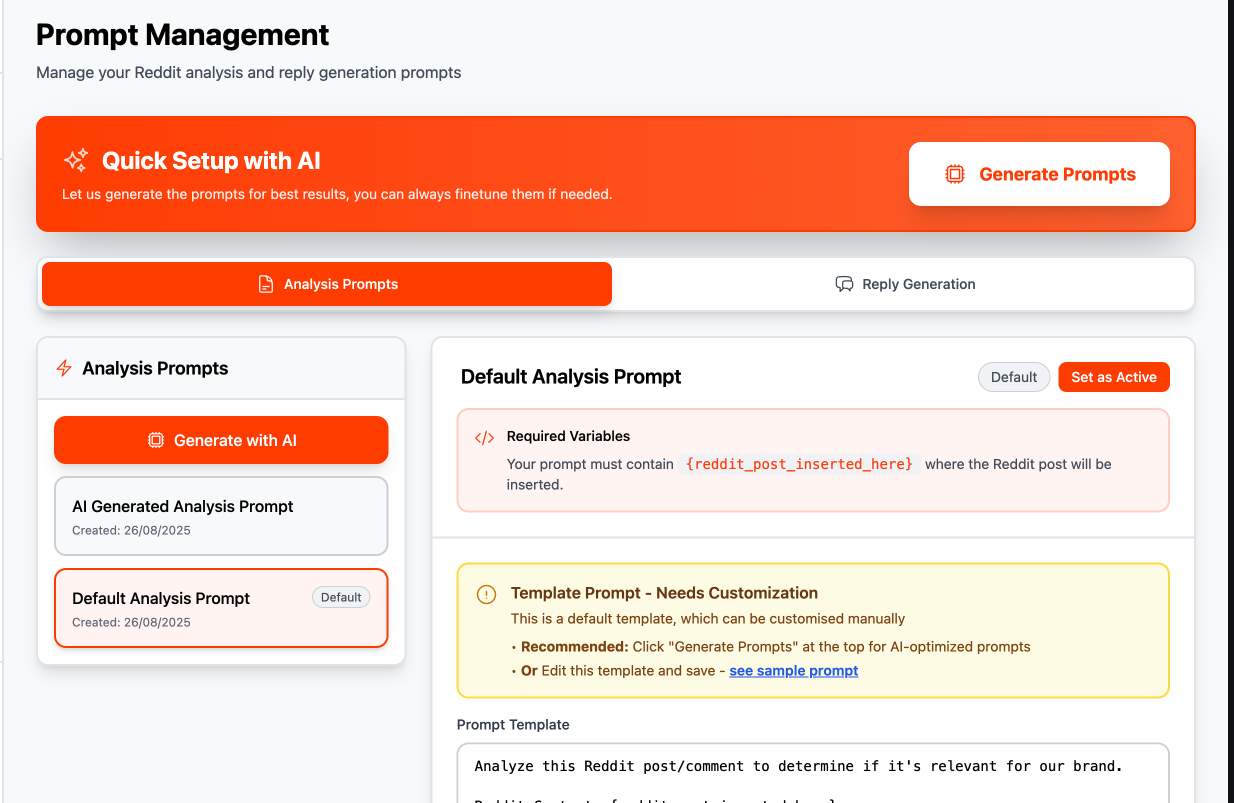1234x803 pixels.
Task: Click the Let us generate the prompts description
Action: click(x=337, y=194)
